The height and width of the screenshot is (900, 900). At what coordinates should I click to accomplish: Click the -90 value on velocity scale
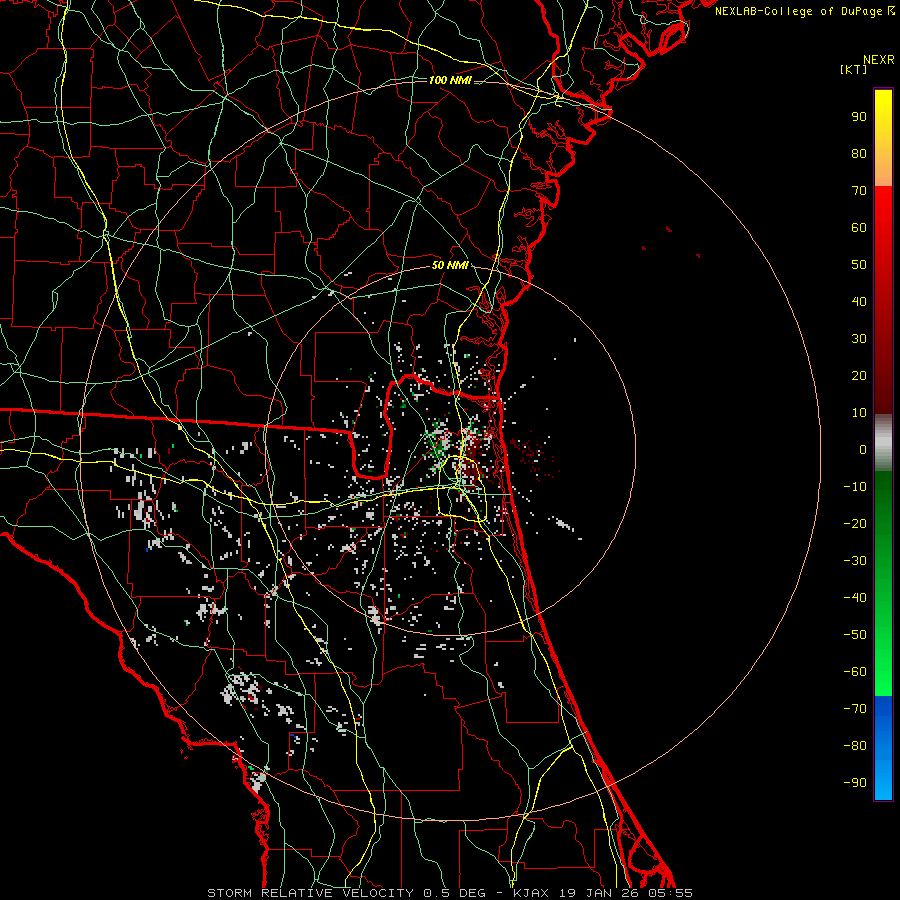(x=855, y=783)
